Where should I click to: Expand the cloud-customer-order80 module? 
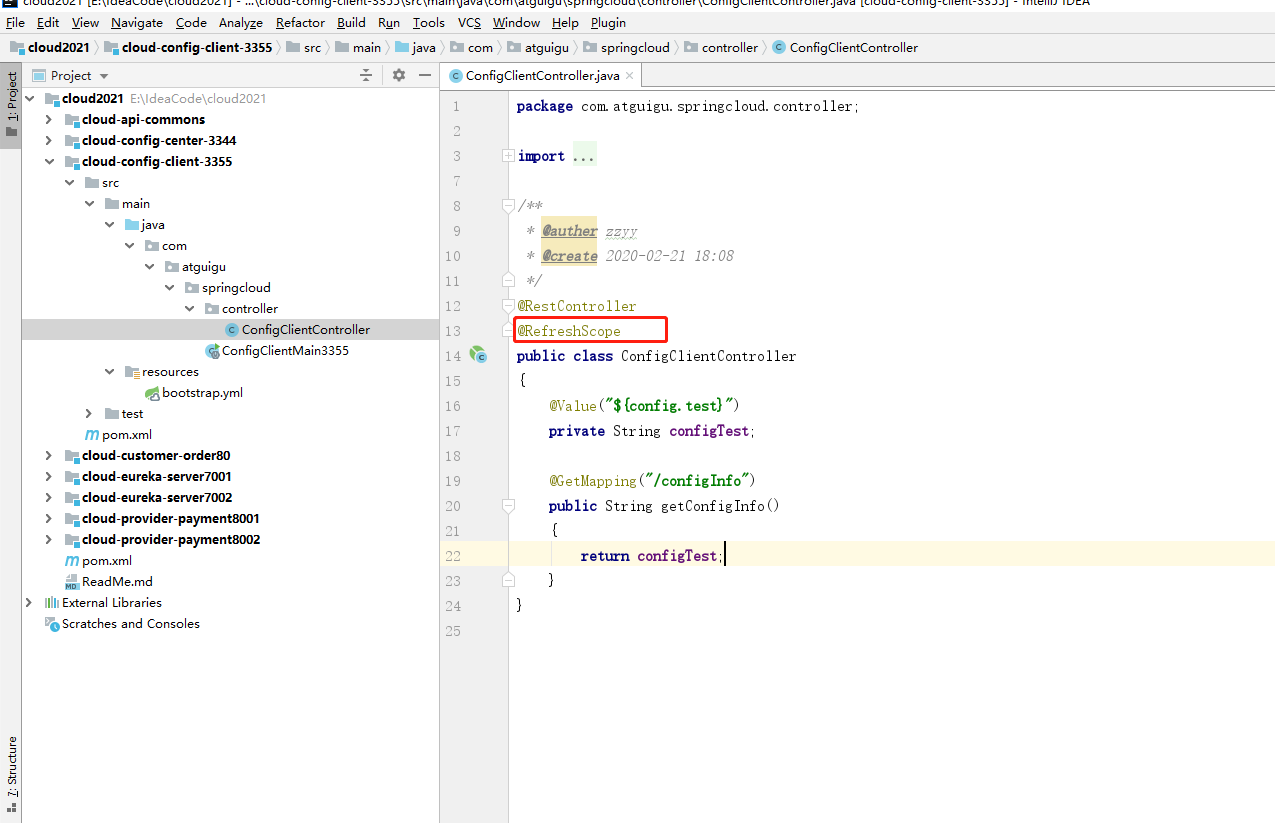click(49, 456)
